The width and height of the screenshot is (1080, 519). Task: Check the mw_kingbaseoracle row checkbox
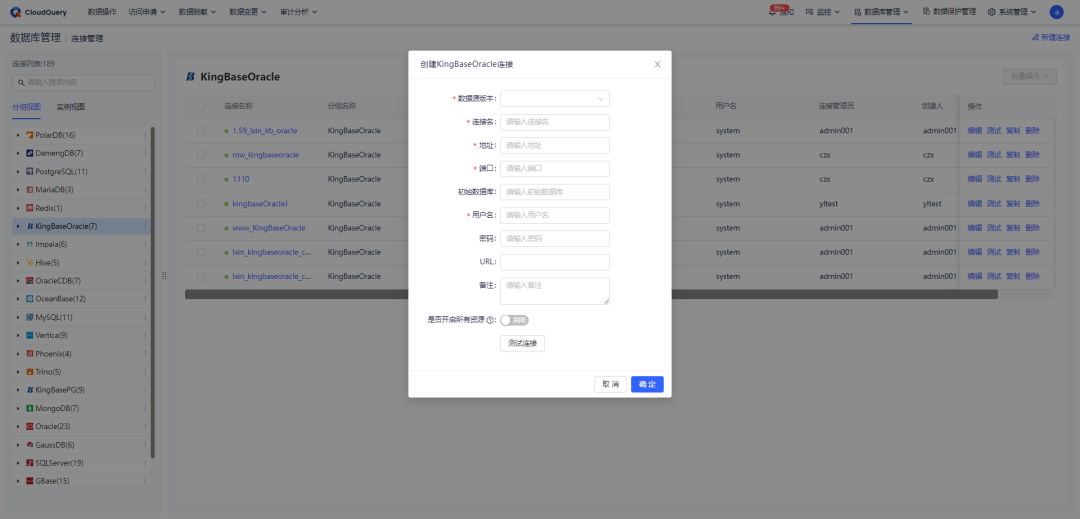(201, 155)
